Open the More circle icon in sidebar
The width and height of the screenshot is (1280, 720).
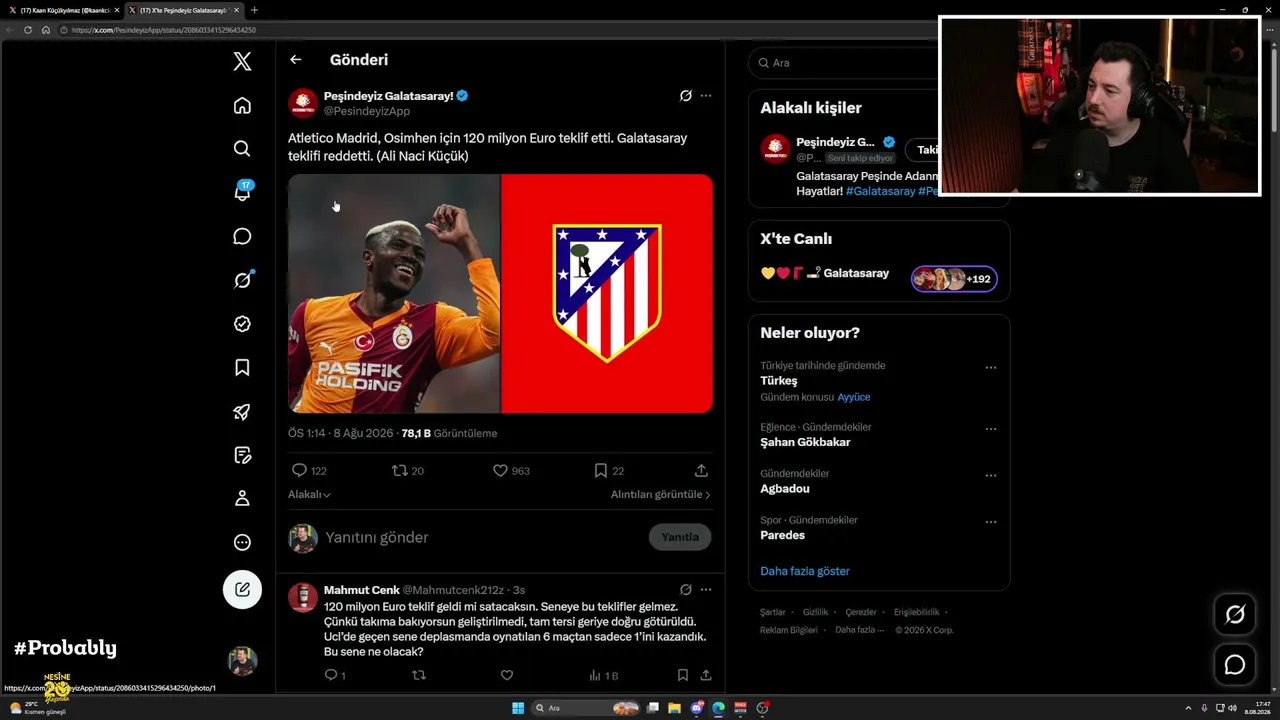click(x=242, y=542)
